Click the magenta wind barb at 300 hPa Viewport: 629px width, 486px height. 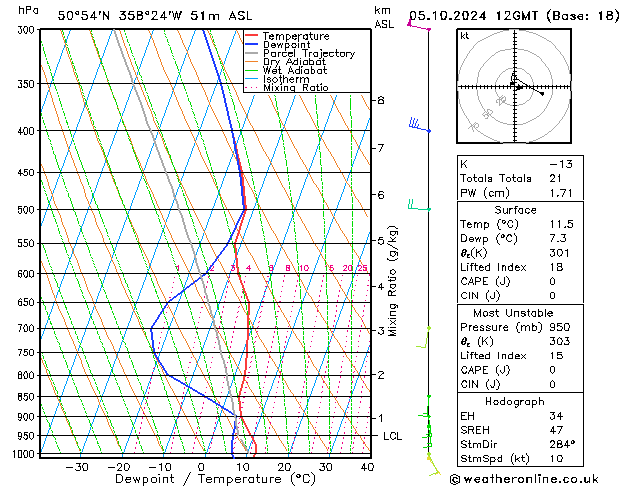(x=418, y=24)
